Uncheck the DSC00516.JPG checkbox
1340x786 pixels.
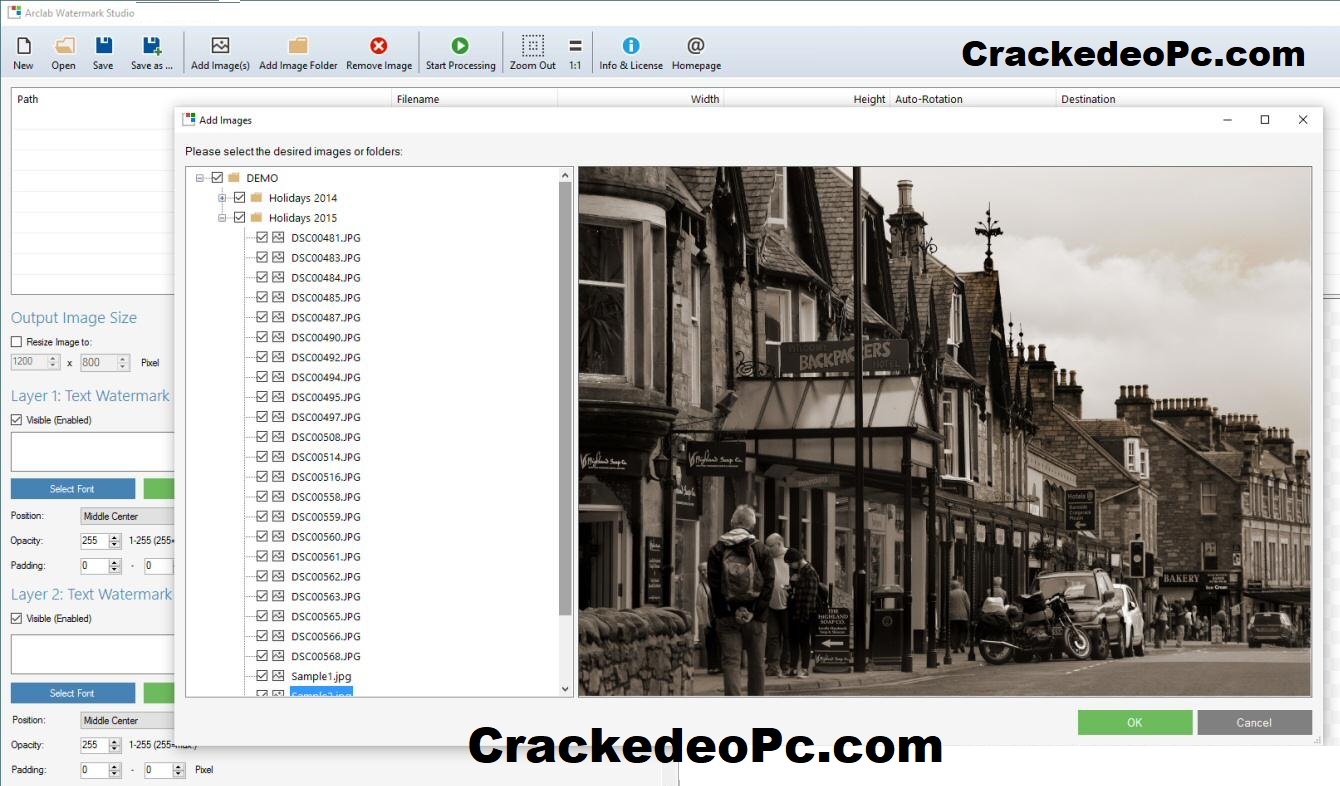coord(262,477)
